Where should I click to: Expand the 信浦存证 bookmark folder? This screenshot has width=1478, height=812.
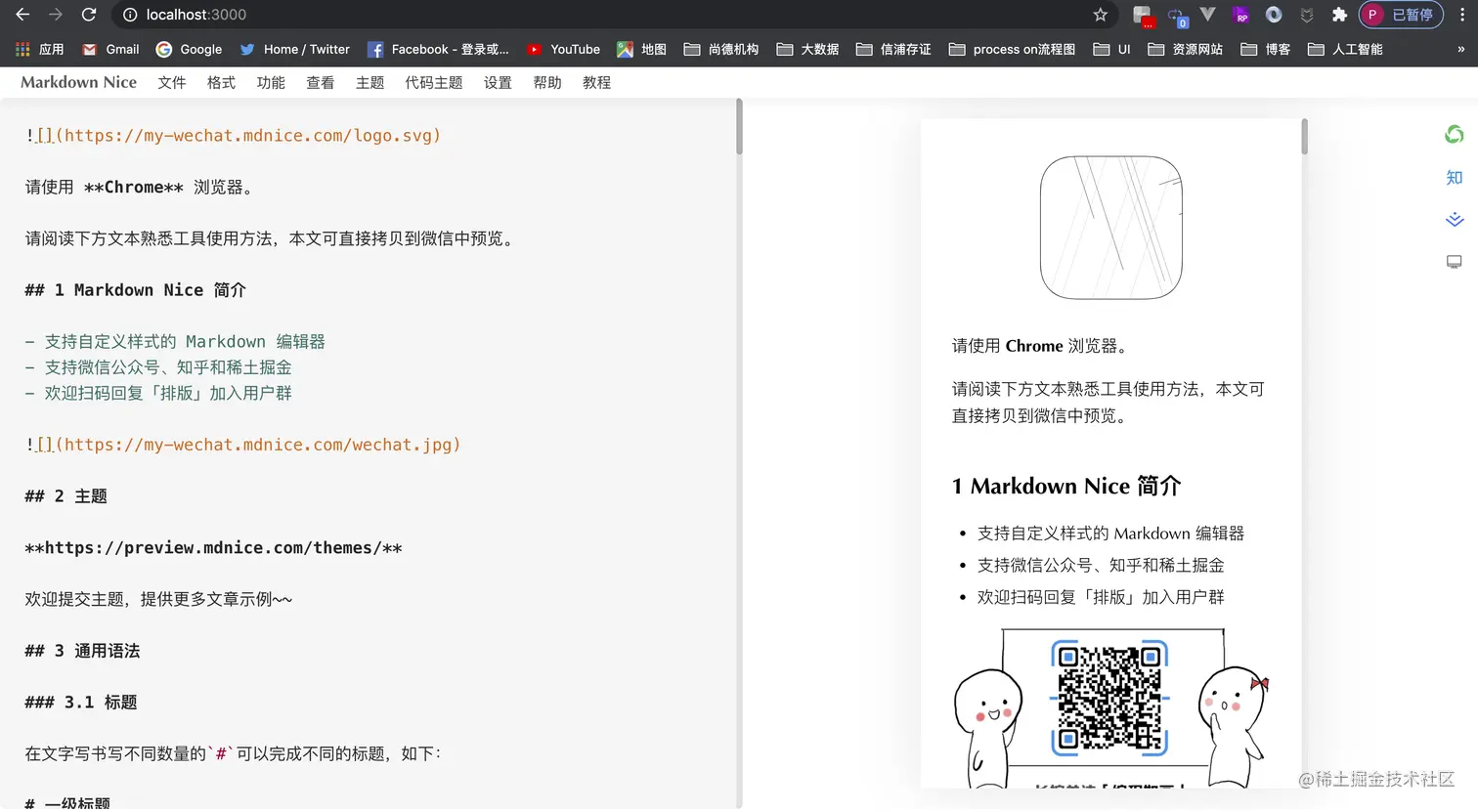pos(893,49)
